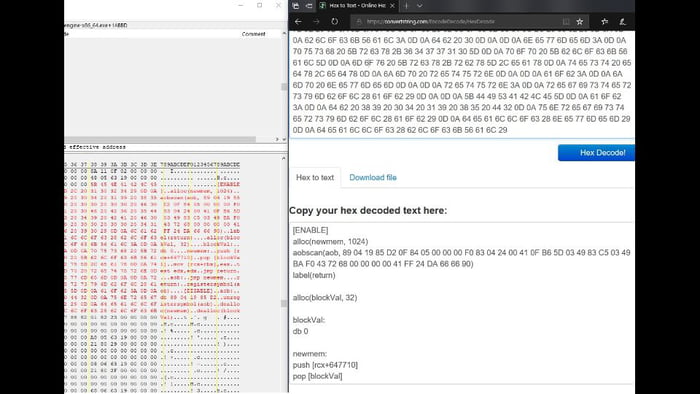Click the set tabs aside icon

click(309, 6)
